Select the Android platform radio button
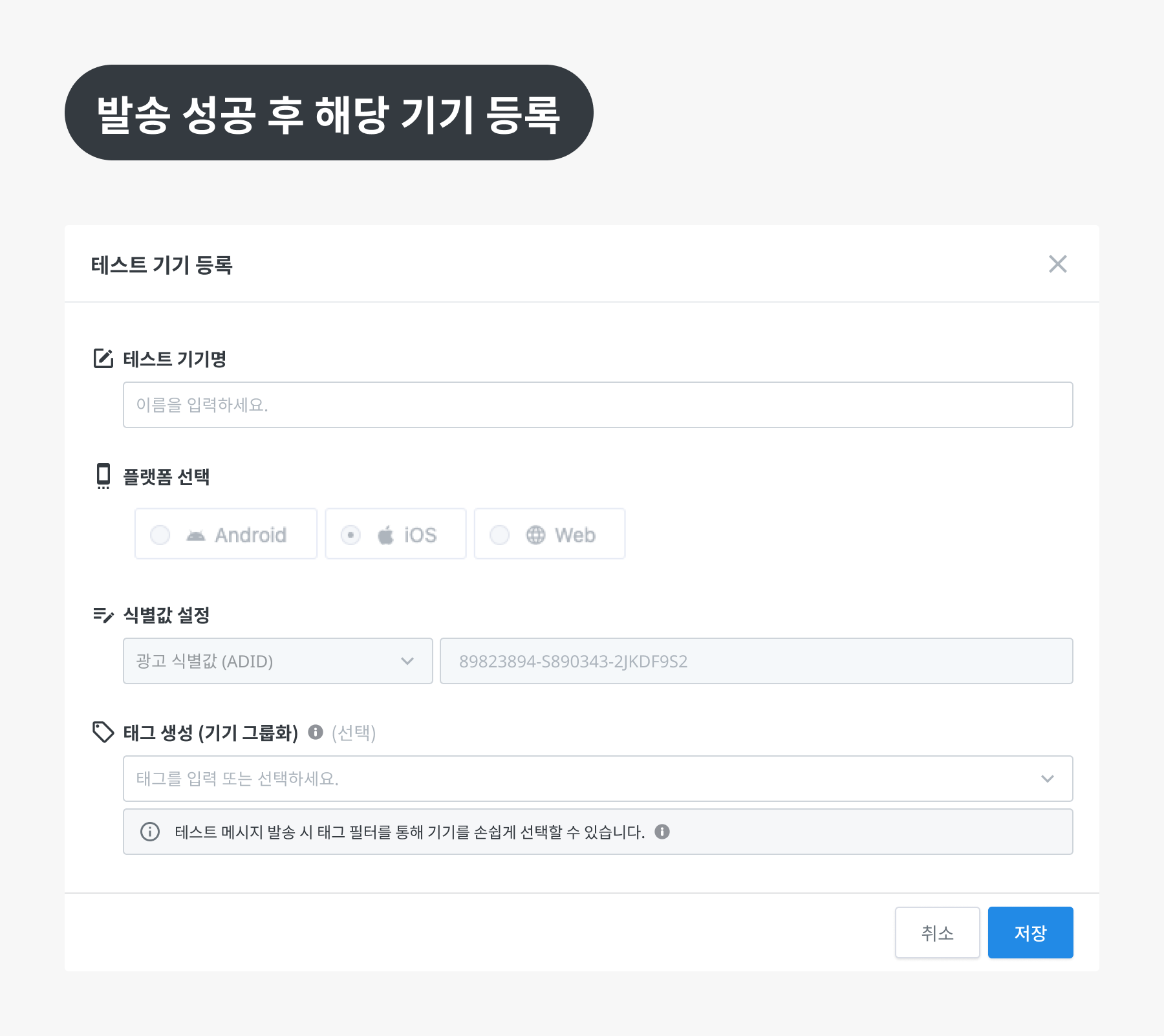The height and width of the screenshot is (1036, 1164). pyautogui.click(x=160, y=534)
